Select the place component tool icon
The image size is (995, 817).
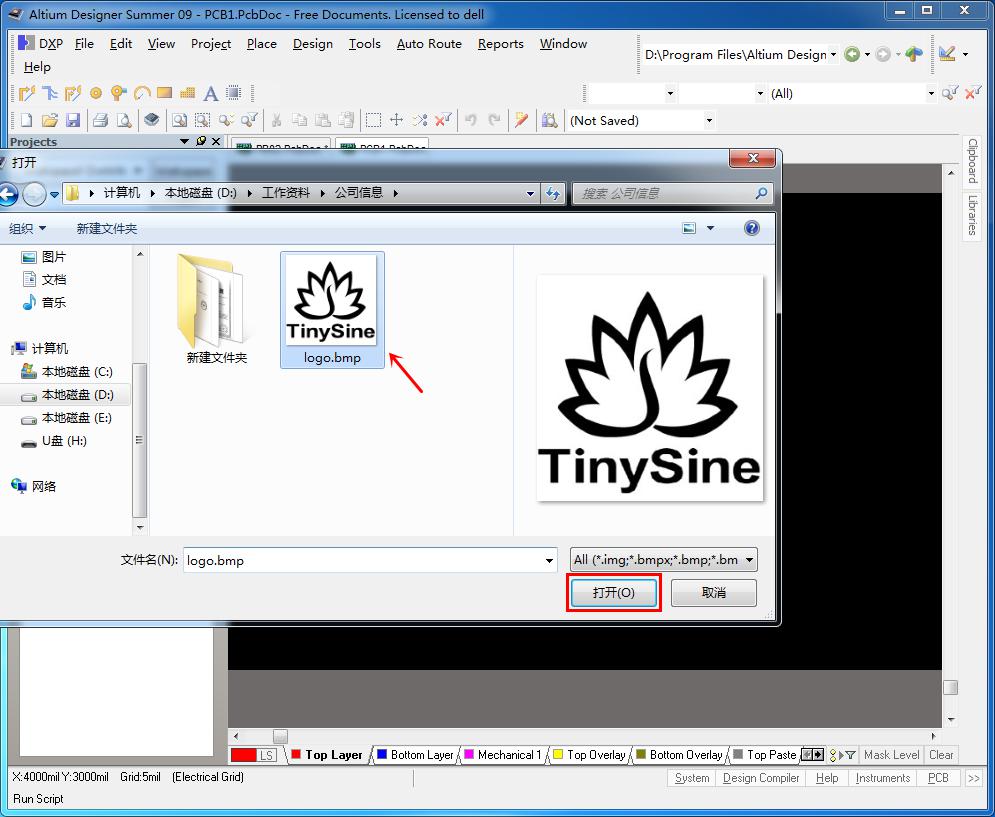pos(234,93)
